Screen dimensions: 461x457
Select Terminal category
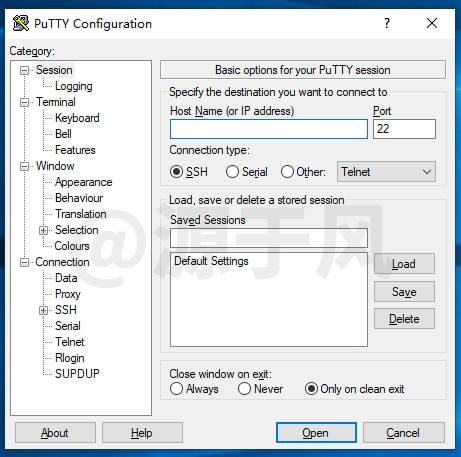(56, 102)
